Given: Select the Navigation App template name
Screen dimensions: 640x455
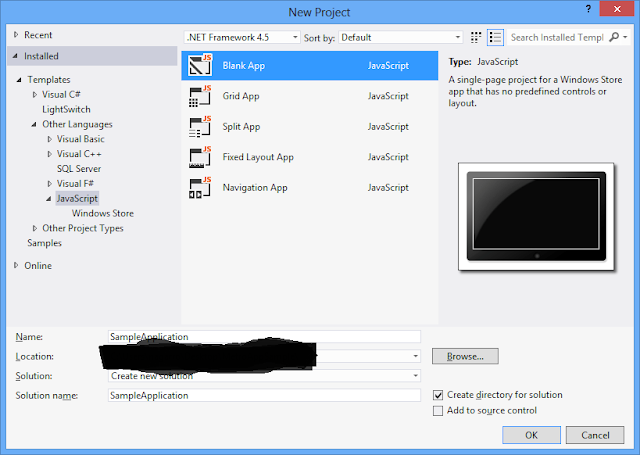Looking at the screenshot, I should pyautogui.click(x=255, y=188).
